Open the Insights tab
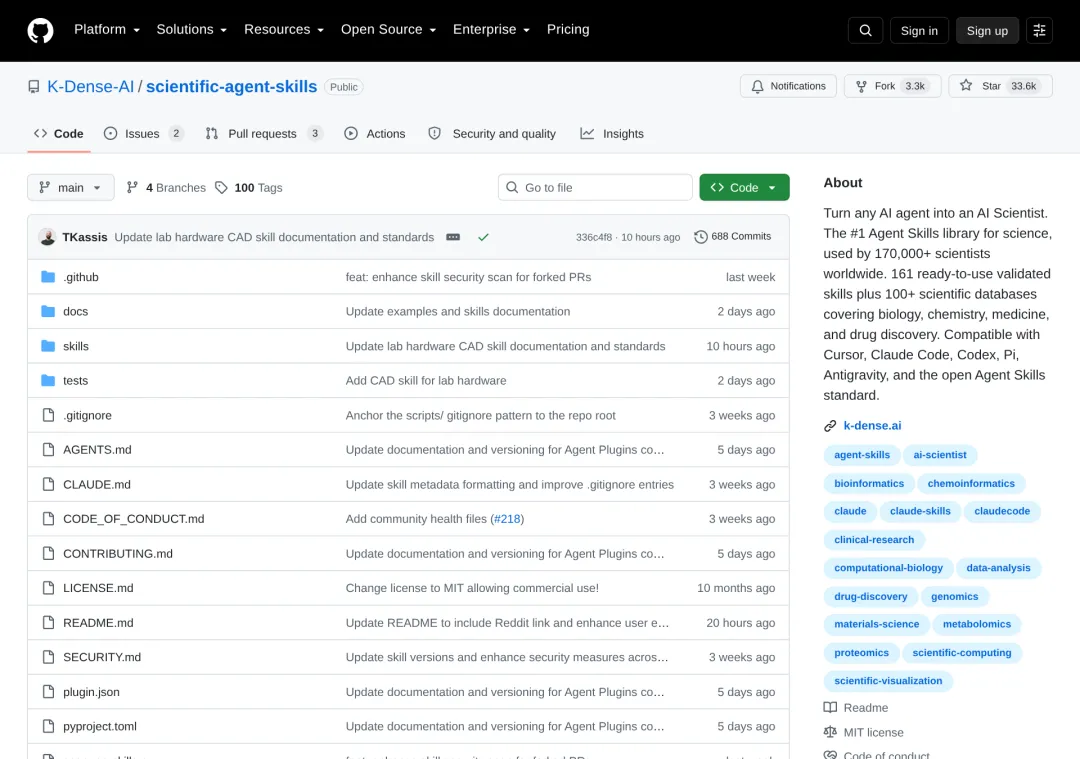 612,134
